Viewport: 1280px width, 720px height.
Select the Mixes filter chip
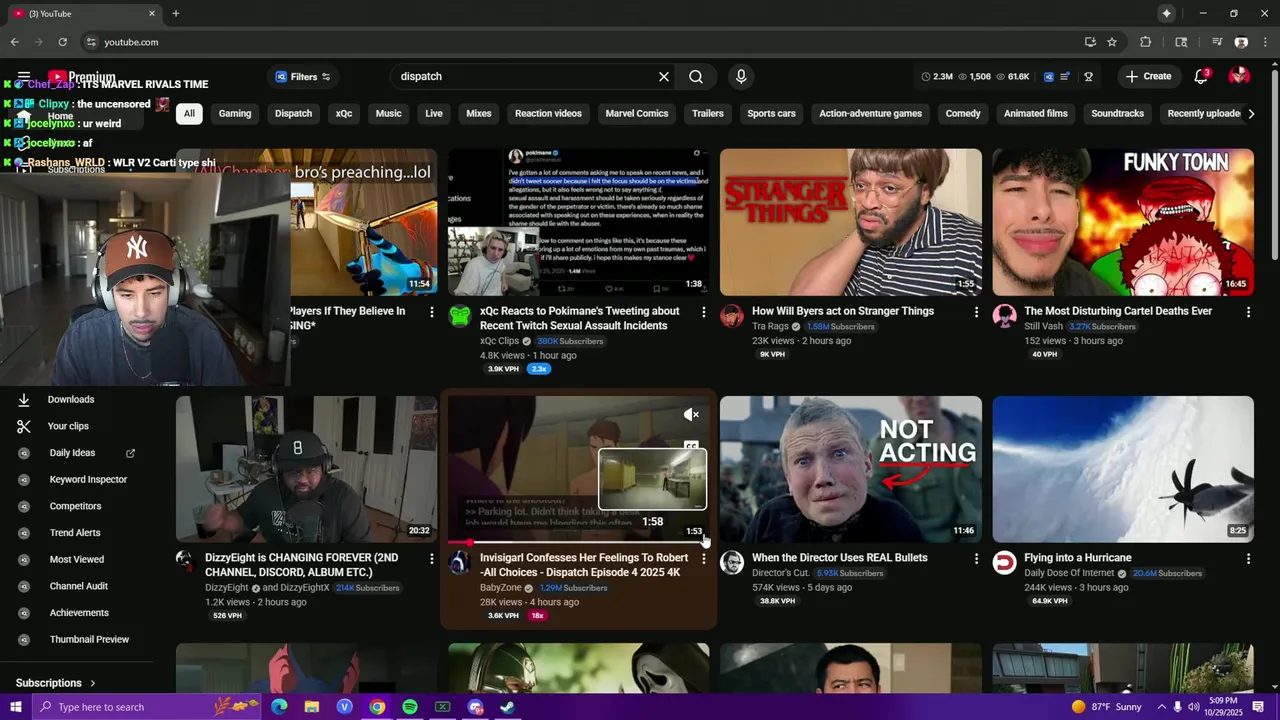[479, 113]
